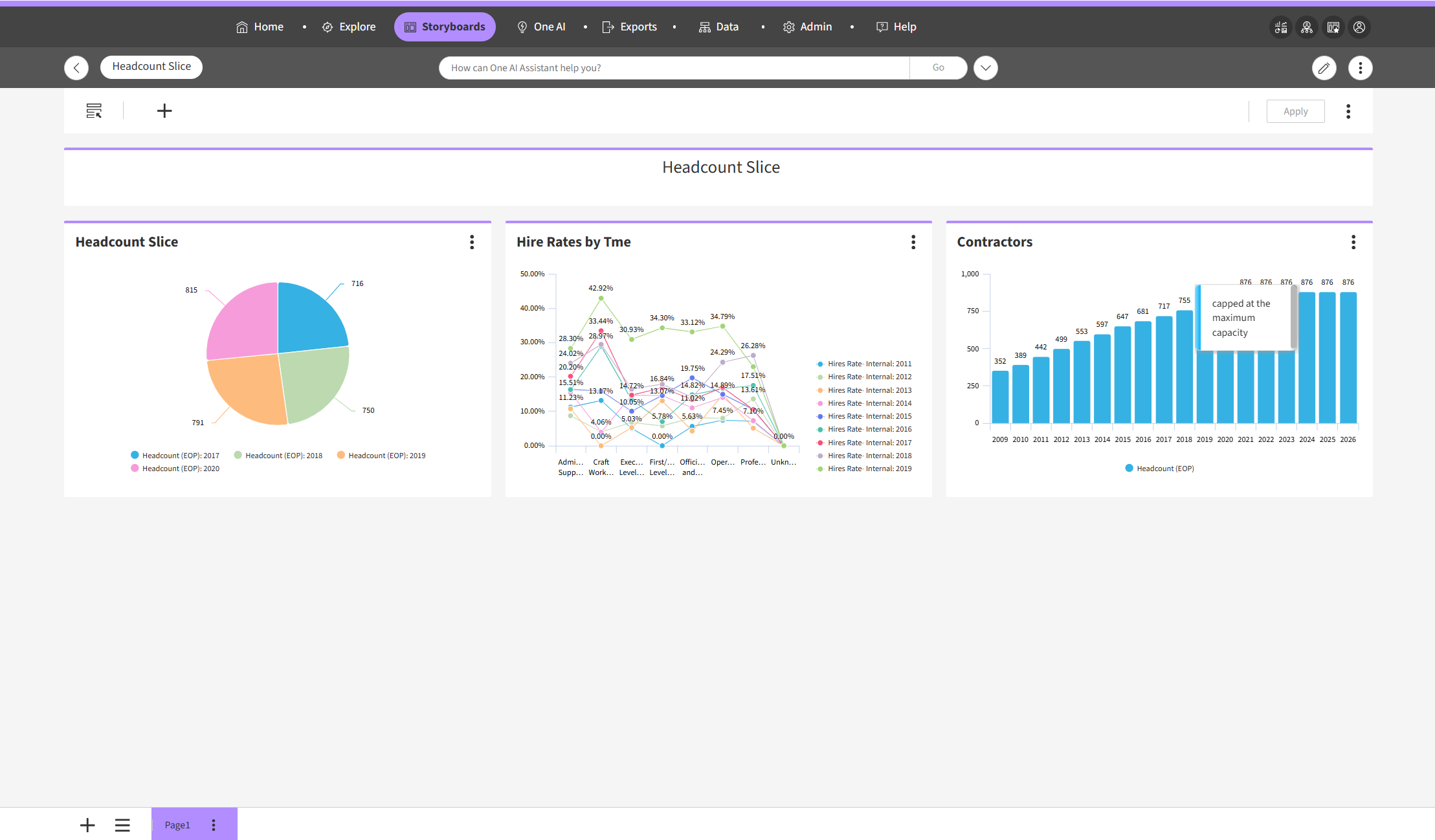Click the Apply button
The image size is (1435, 840).
[x=1295, y=111]
